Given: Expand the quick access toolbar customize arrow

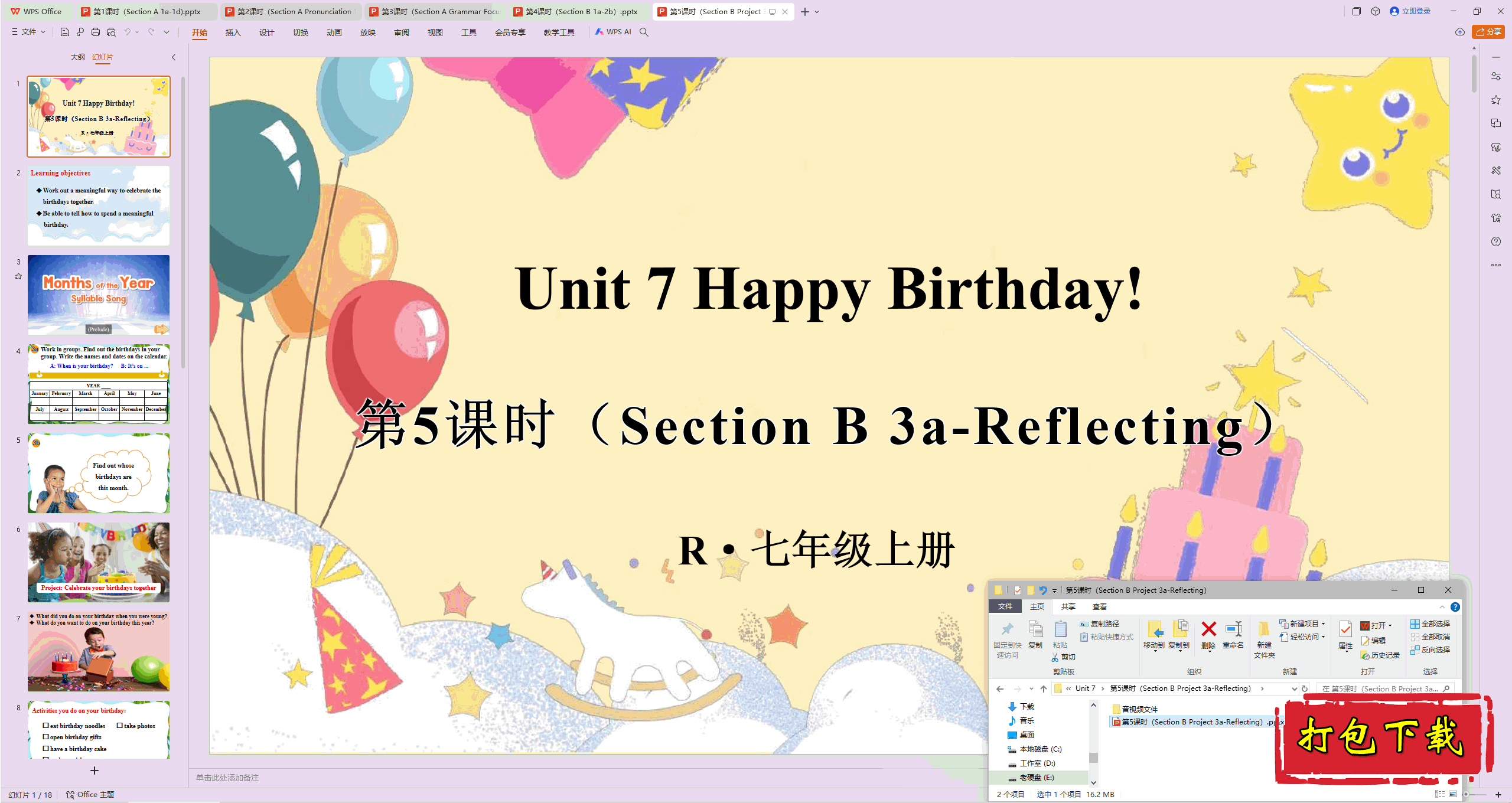Looking at the screenshot, I should pos(167,32).
